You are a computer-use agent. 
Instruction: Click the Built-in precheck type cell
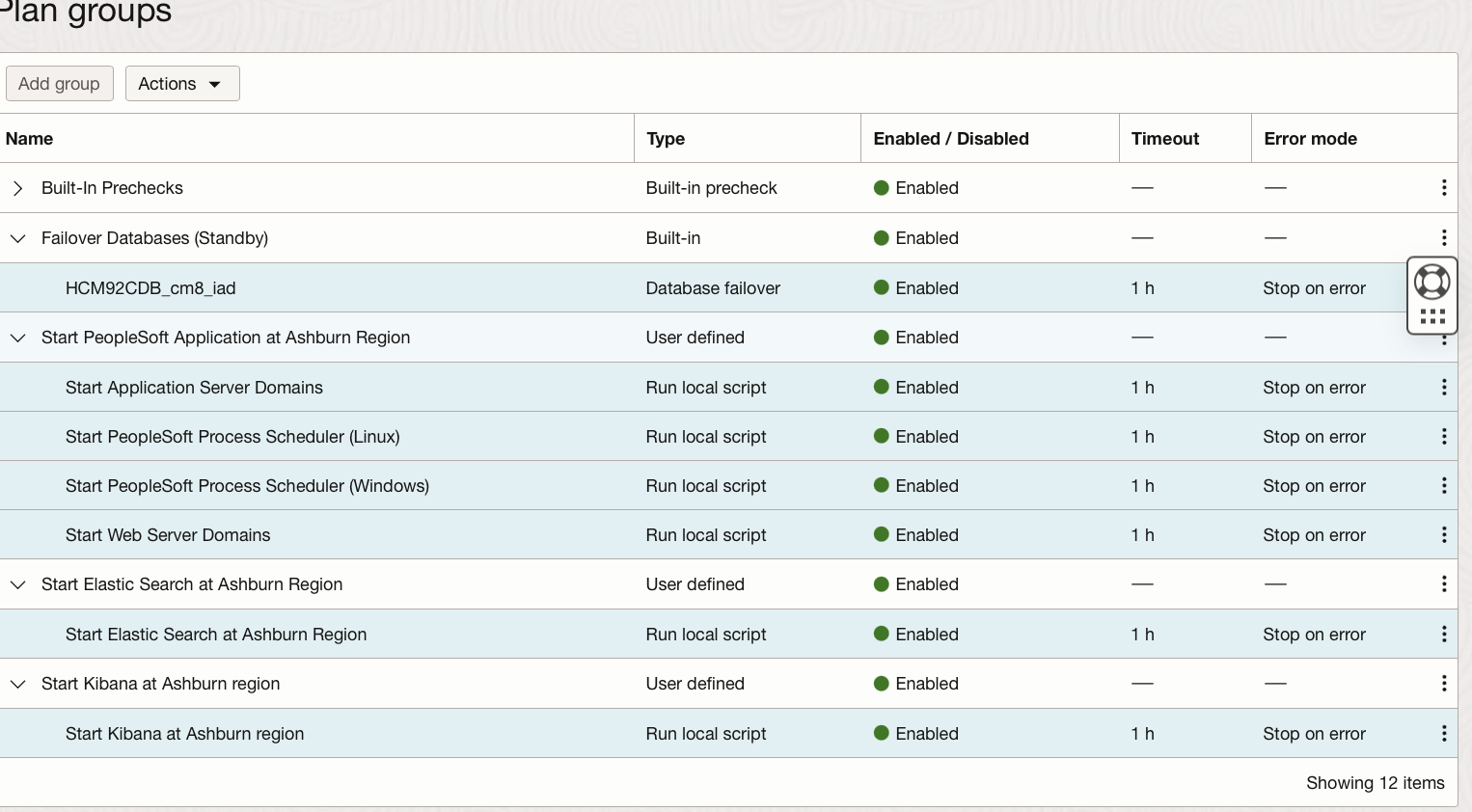point(711,188)
